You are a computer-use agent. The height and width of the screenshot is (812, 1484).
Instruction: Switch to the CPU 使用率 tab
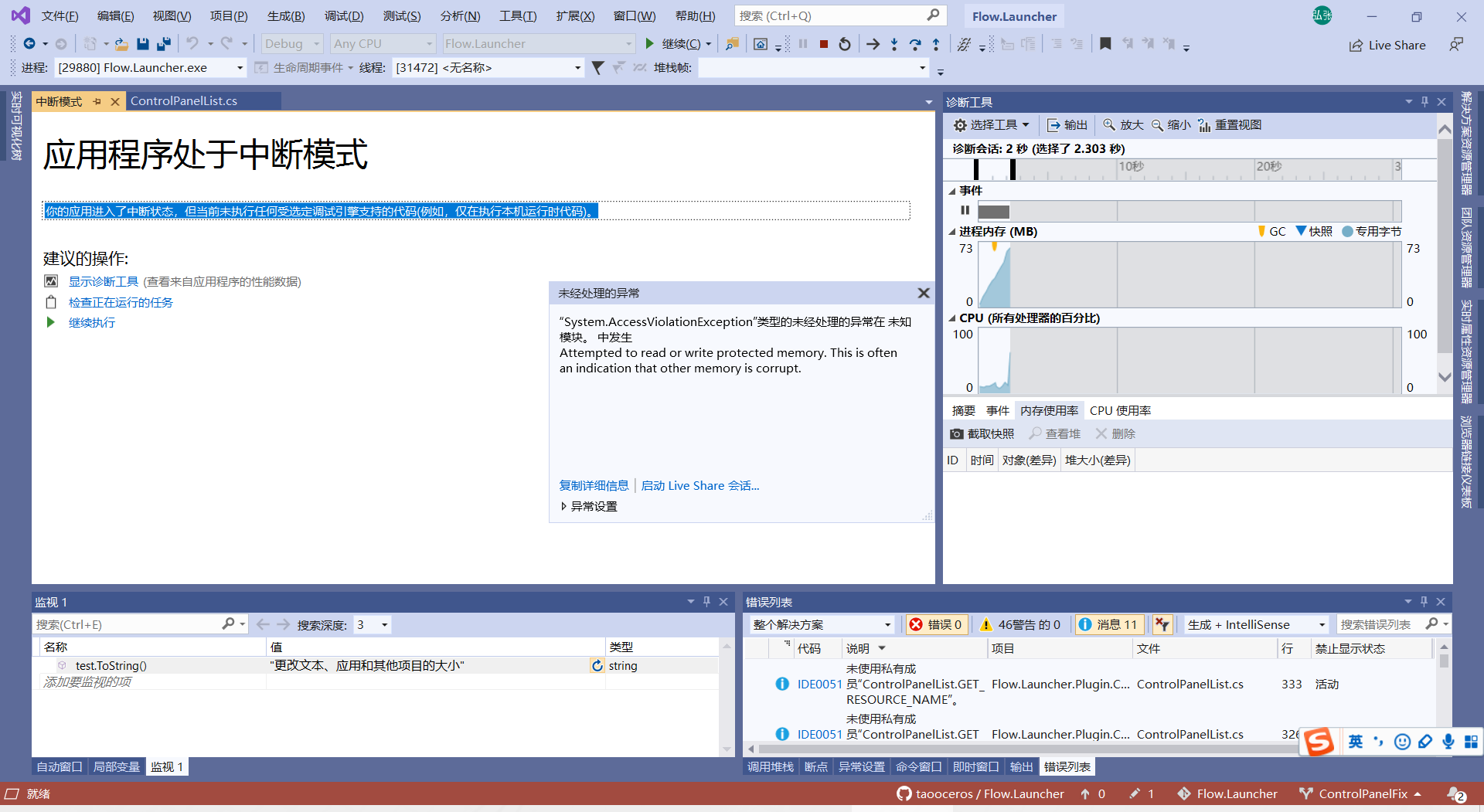pos(1119,410)
